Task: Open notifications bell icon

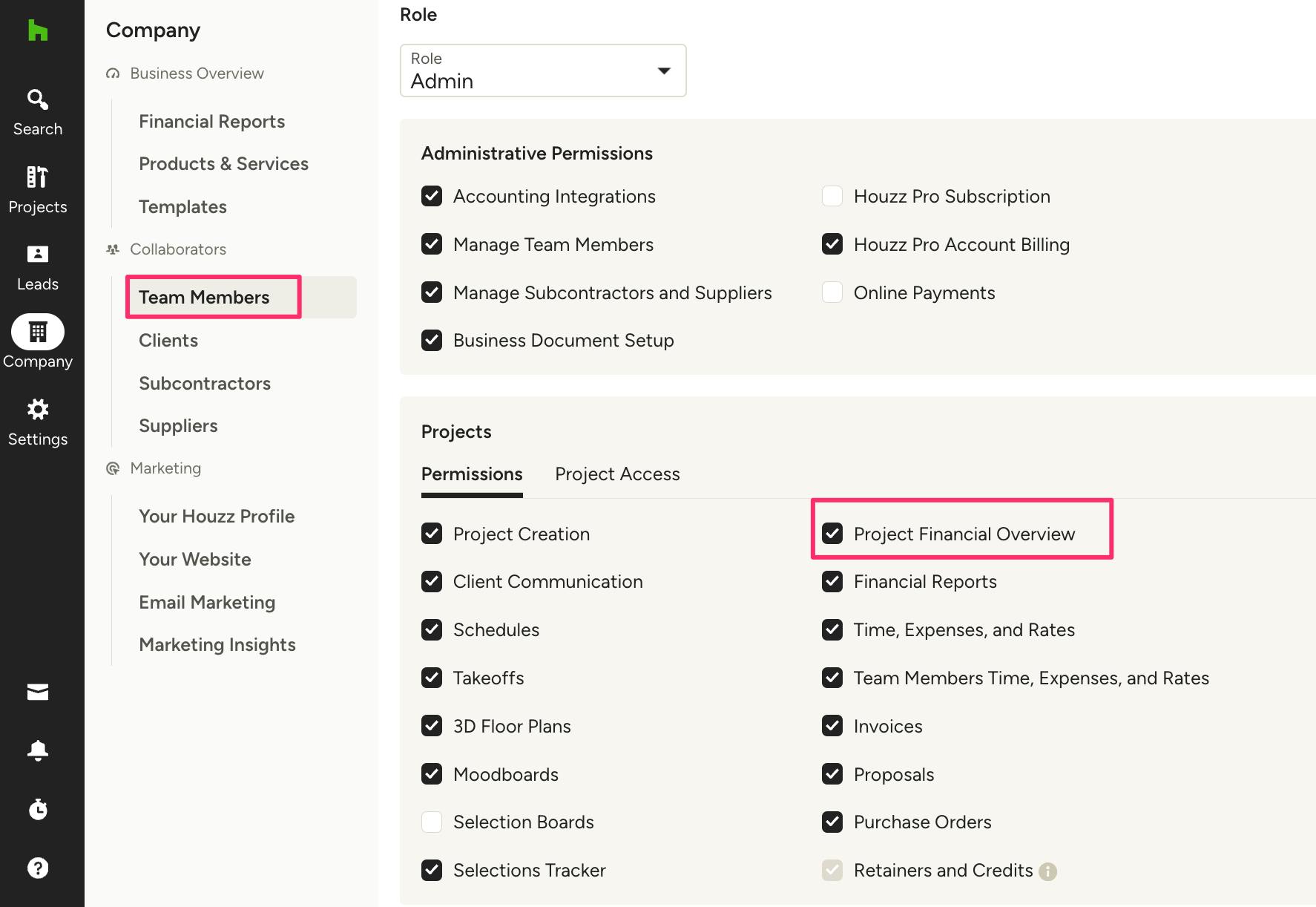Action: pyautogui.click(x=38, y=750)
